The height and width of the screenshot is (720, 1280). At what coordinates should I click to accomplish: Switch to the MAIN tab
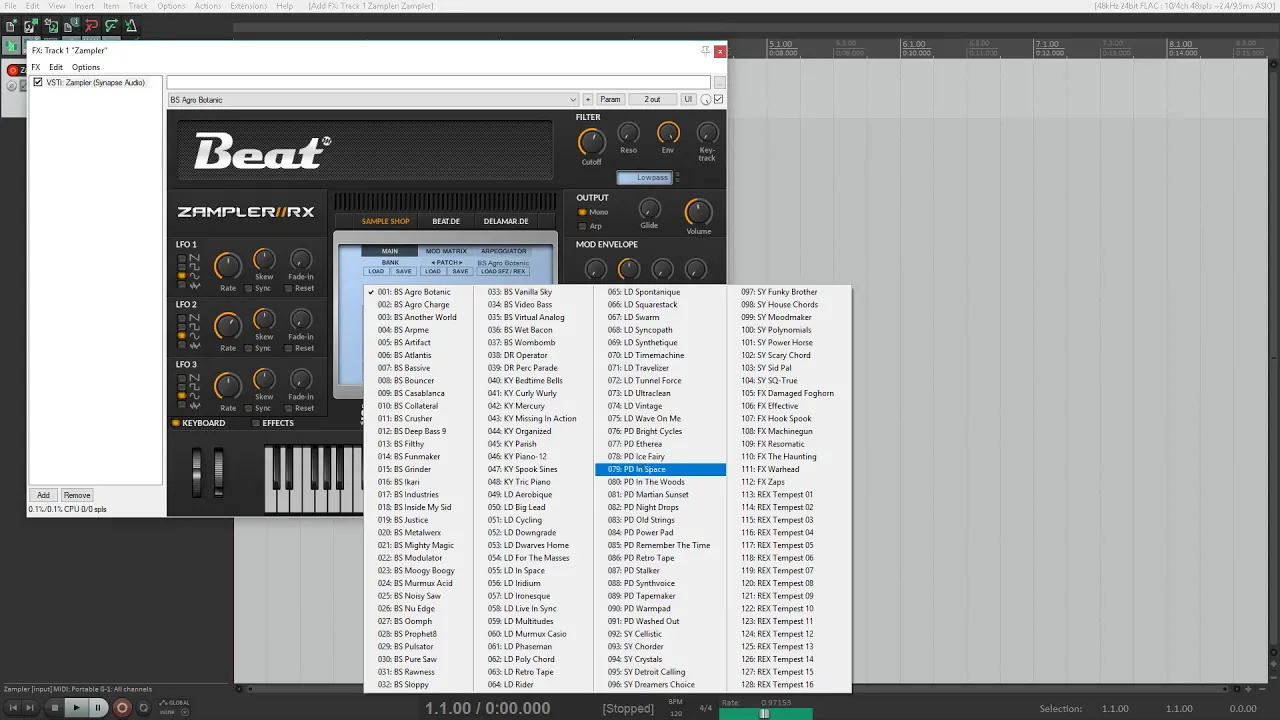tap(390, 251)
